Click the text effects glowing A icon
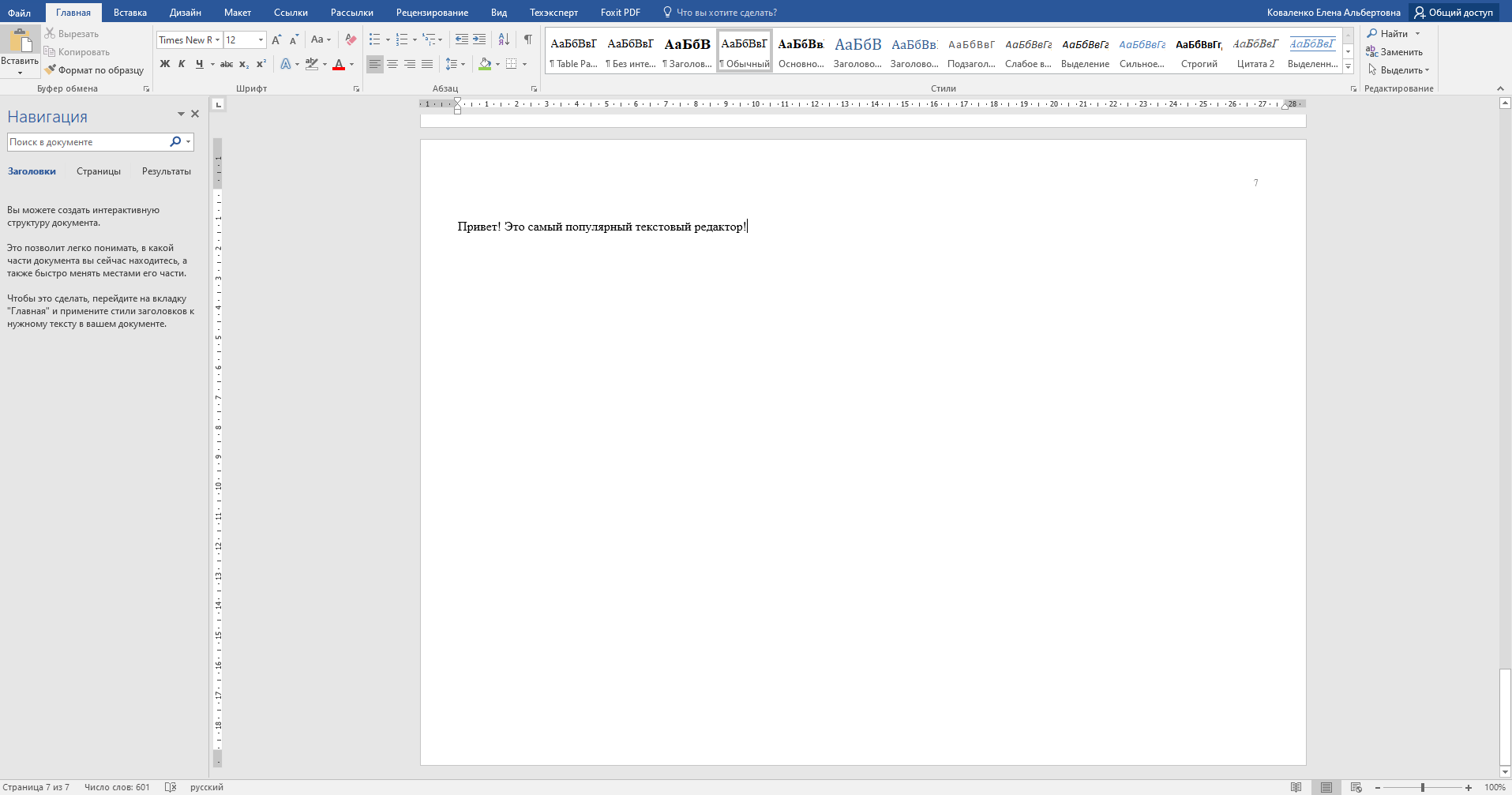Viewport: 1512px width, 795px height. coord(286,64)
